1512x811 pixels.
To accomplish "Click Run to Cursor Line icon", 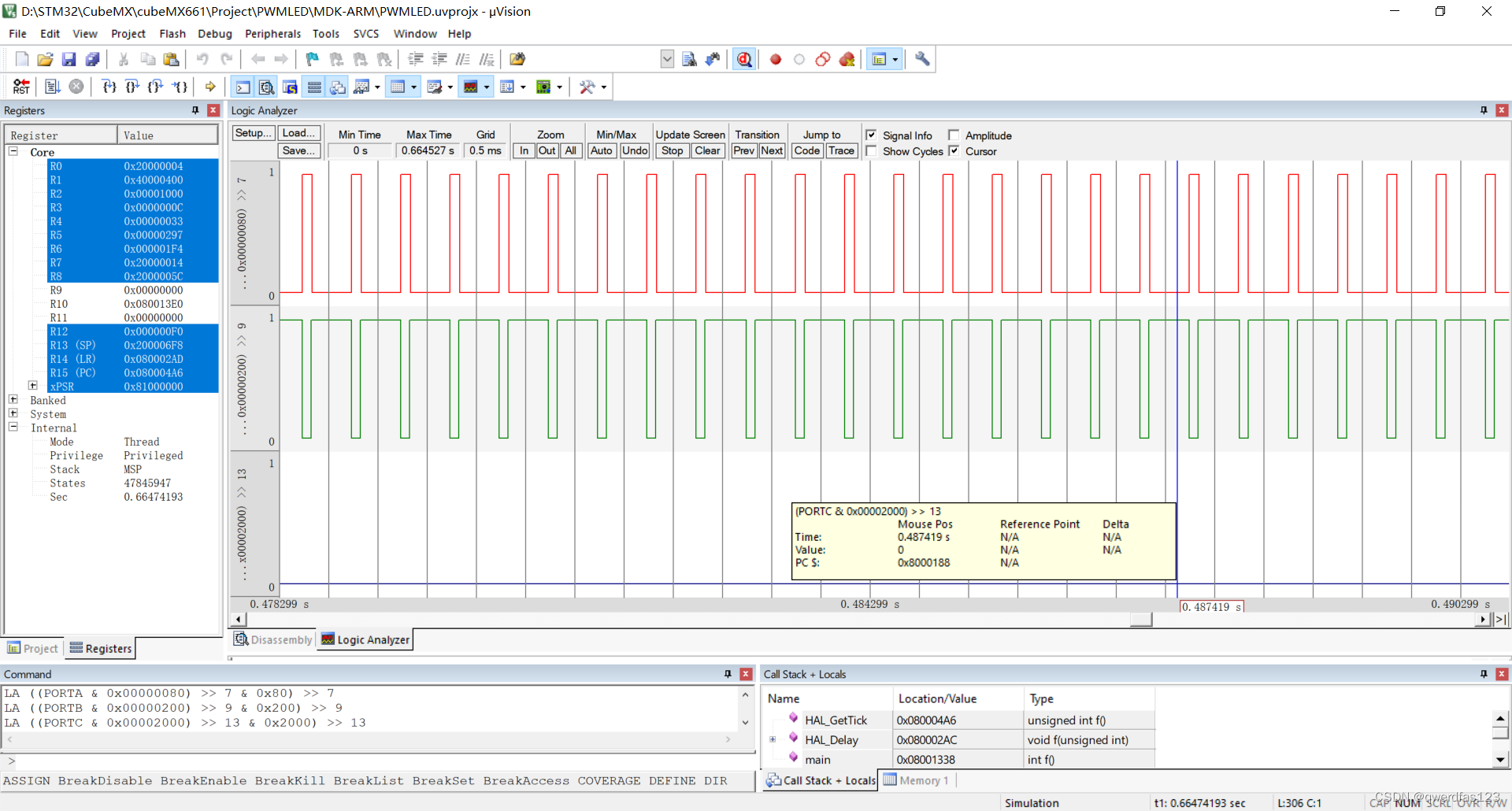I will 180,87.
